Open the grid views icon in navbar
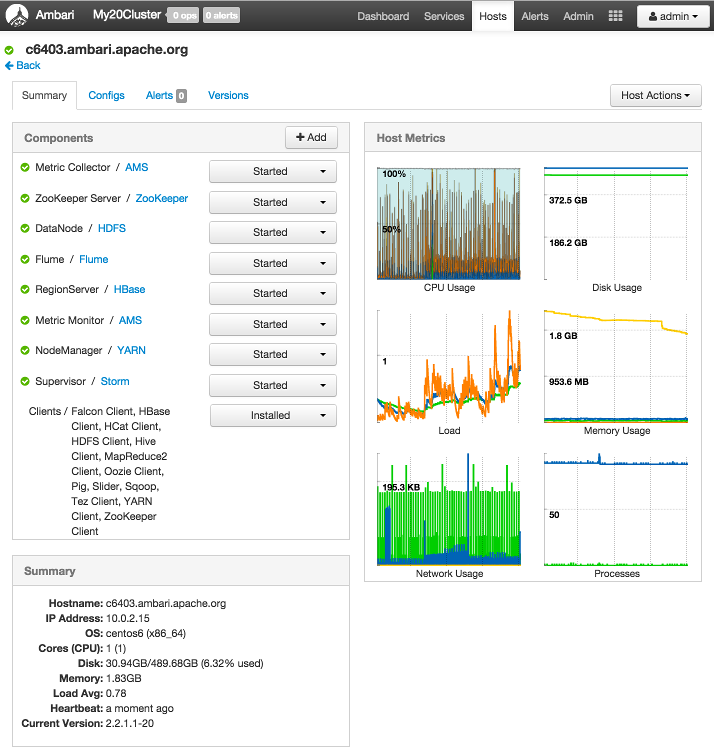714x750 pixels. coord(615,16)
